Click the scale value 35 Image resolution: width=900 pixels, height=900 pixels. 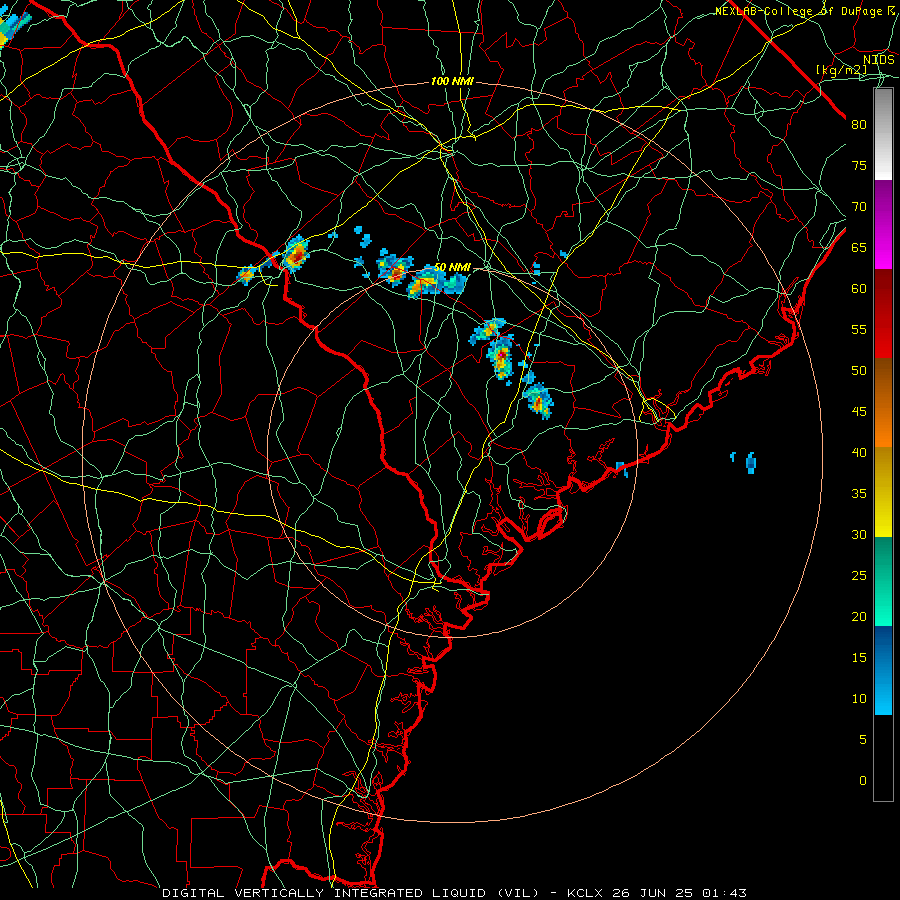click(859, 494)
